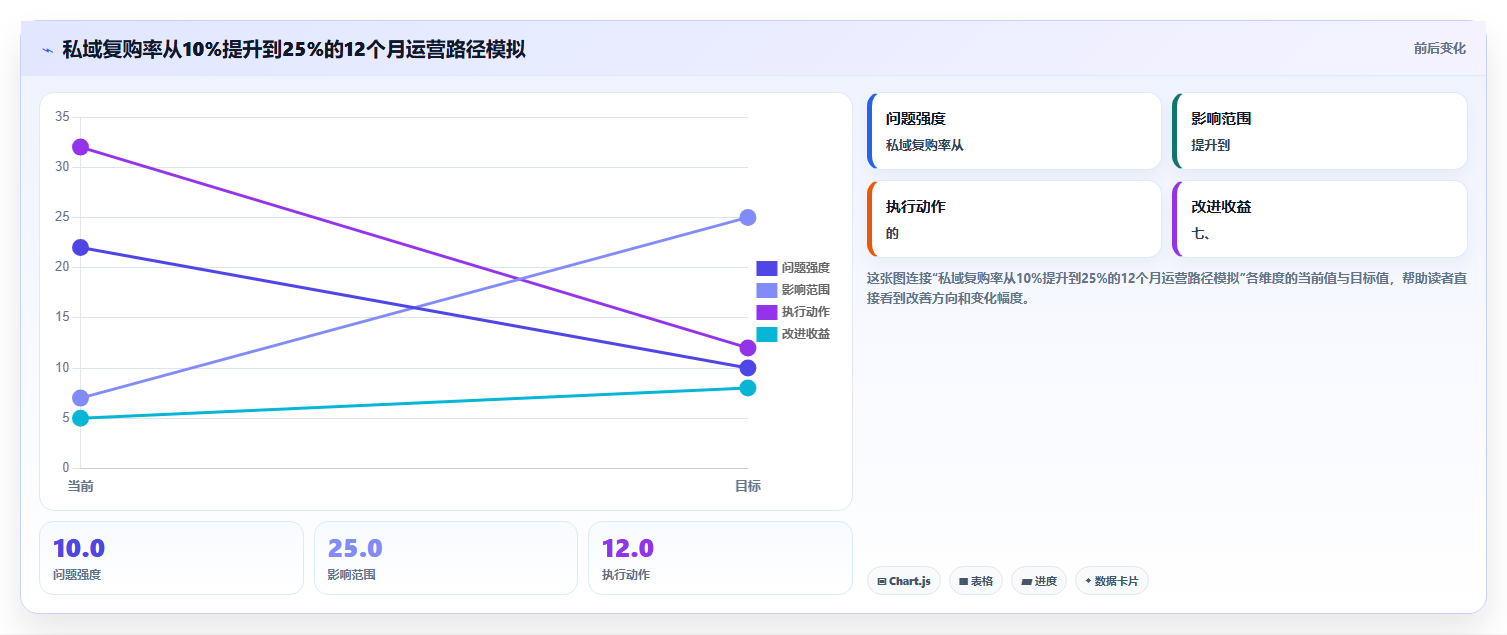Click the Chart.js chip icon

click(x=881, y=581)
